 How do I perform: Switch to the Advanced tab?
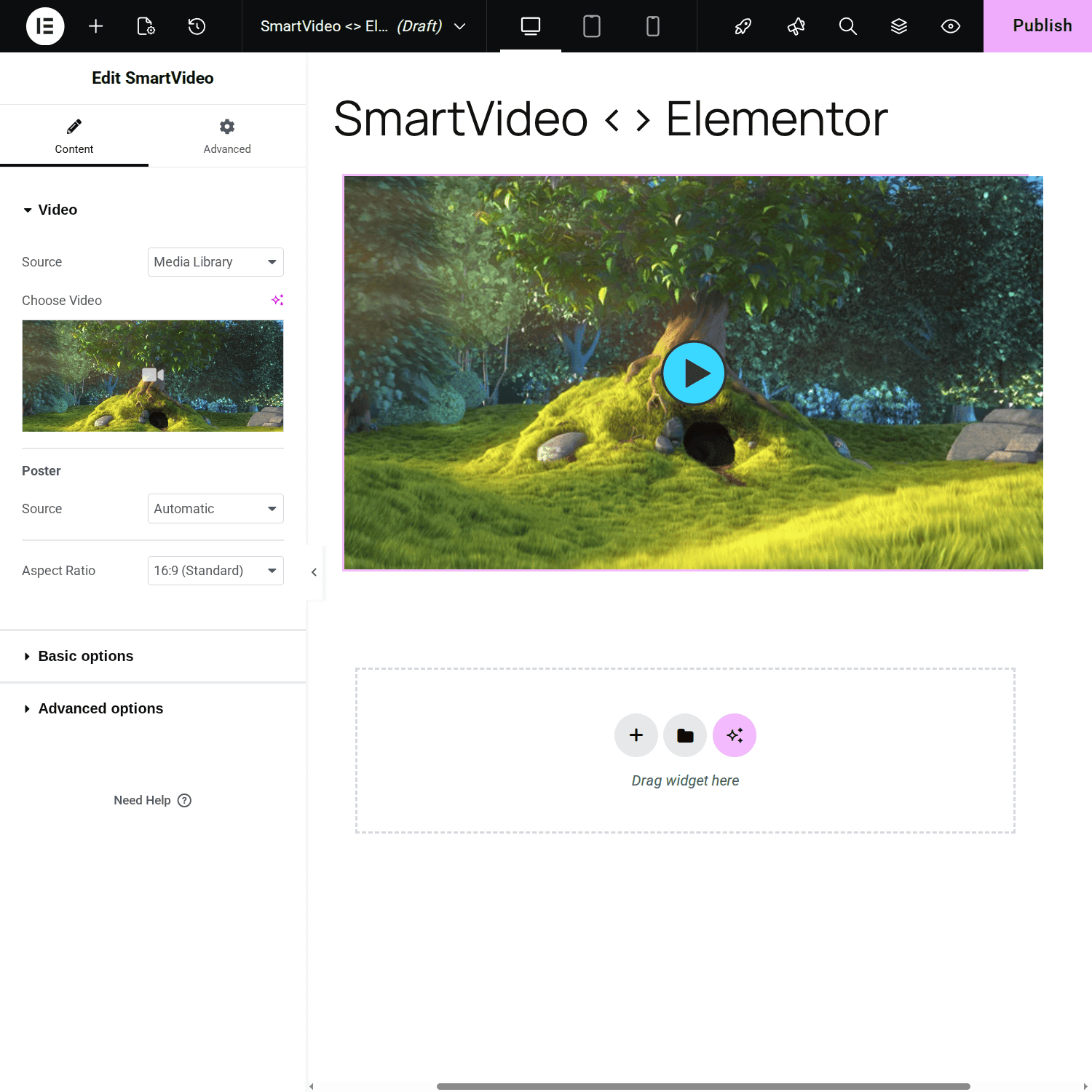click(227, 136)
